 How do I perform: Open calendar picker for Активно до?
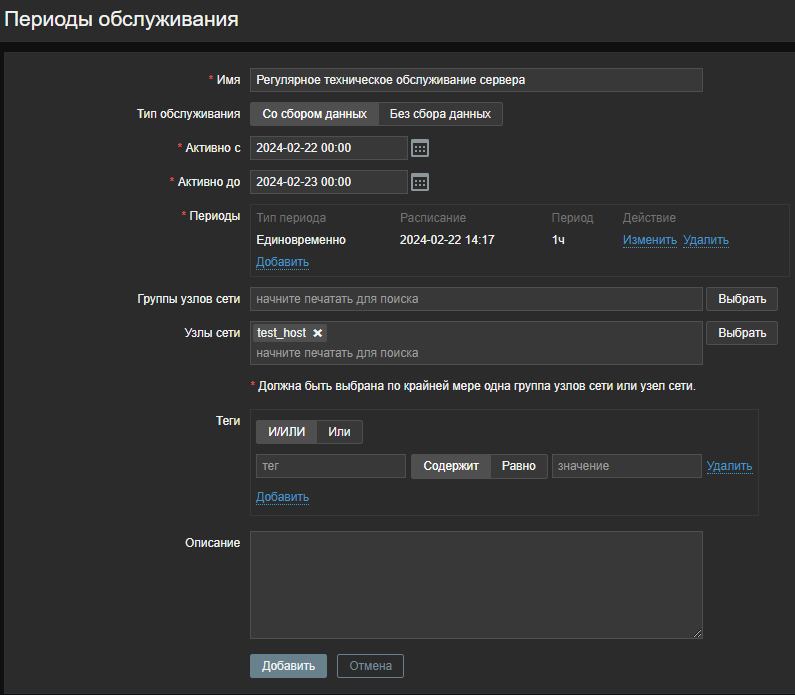tap(420, 182)
